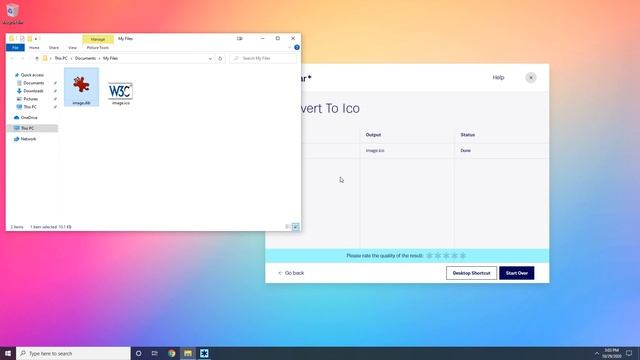Click This PC in the address breadcrumb
The width and height of the screenshot is (640, 360).
click(x=61, y=58)
